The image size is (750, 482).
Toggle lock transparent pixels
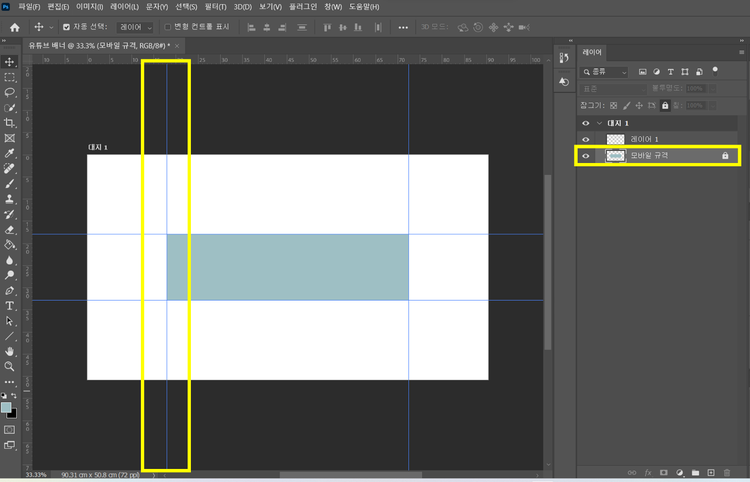tap(614, 106)
